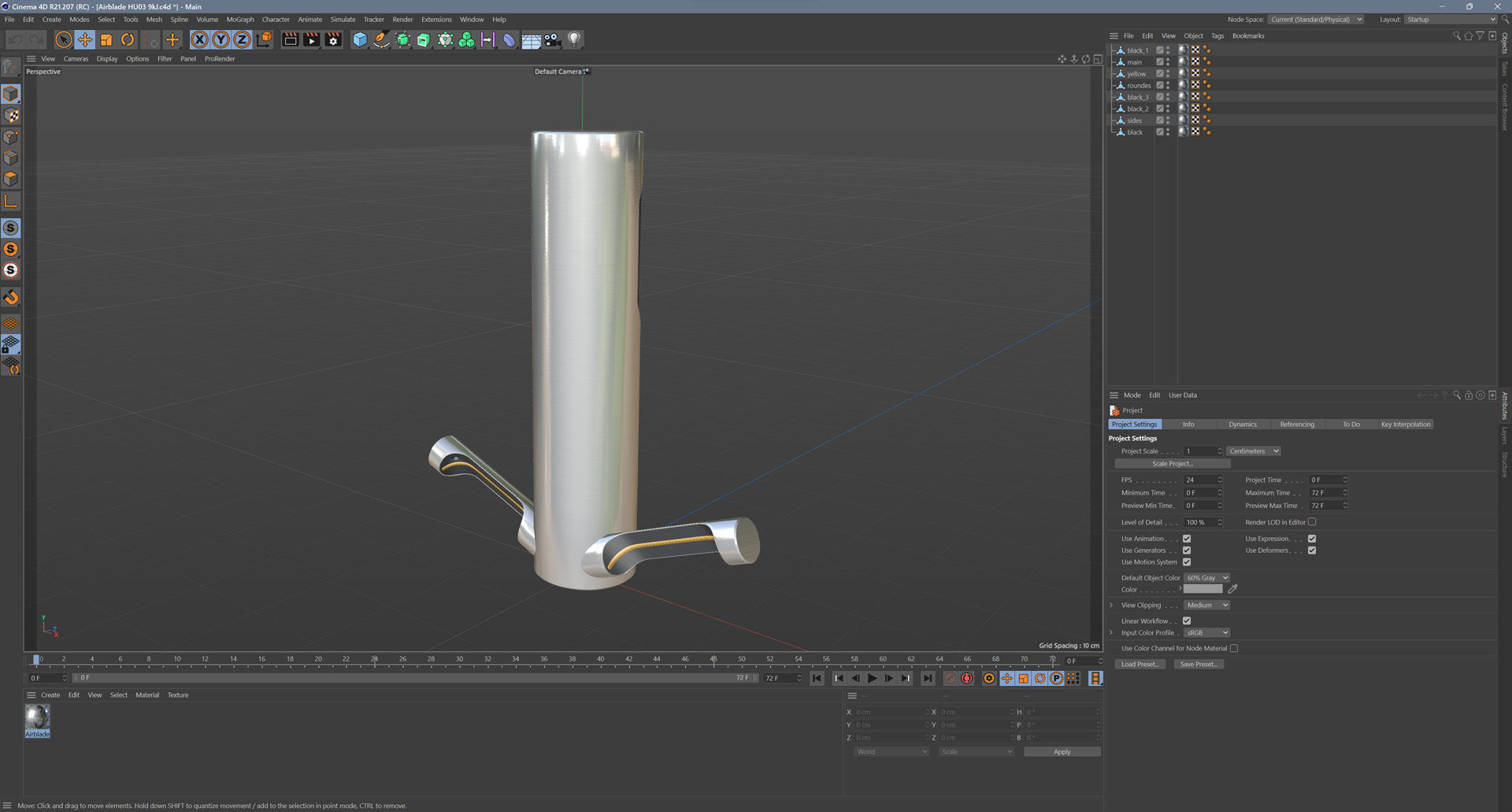Viewport: 1512px width, 812px height.
Task: Go to end of animation
Action: point(928,678)
